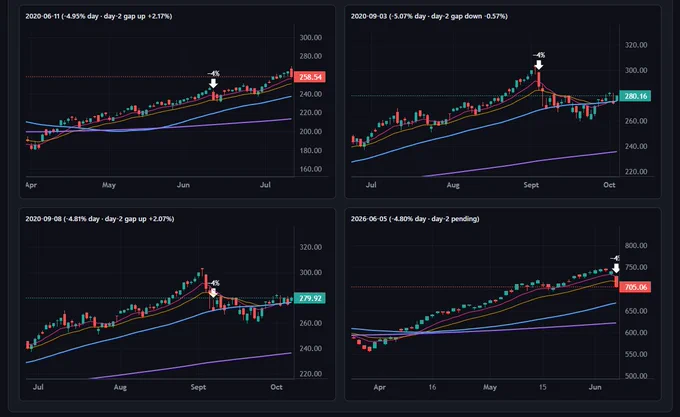Select the 2026-06-05 chart title text

[x=415, y=219]
